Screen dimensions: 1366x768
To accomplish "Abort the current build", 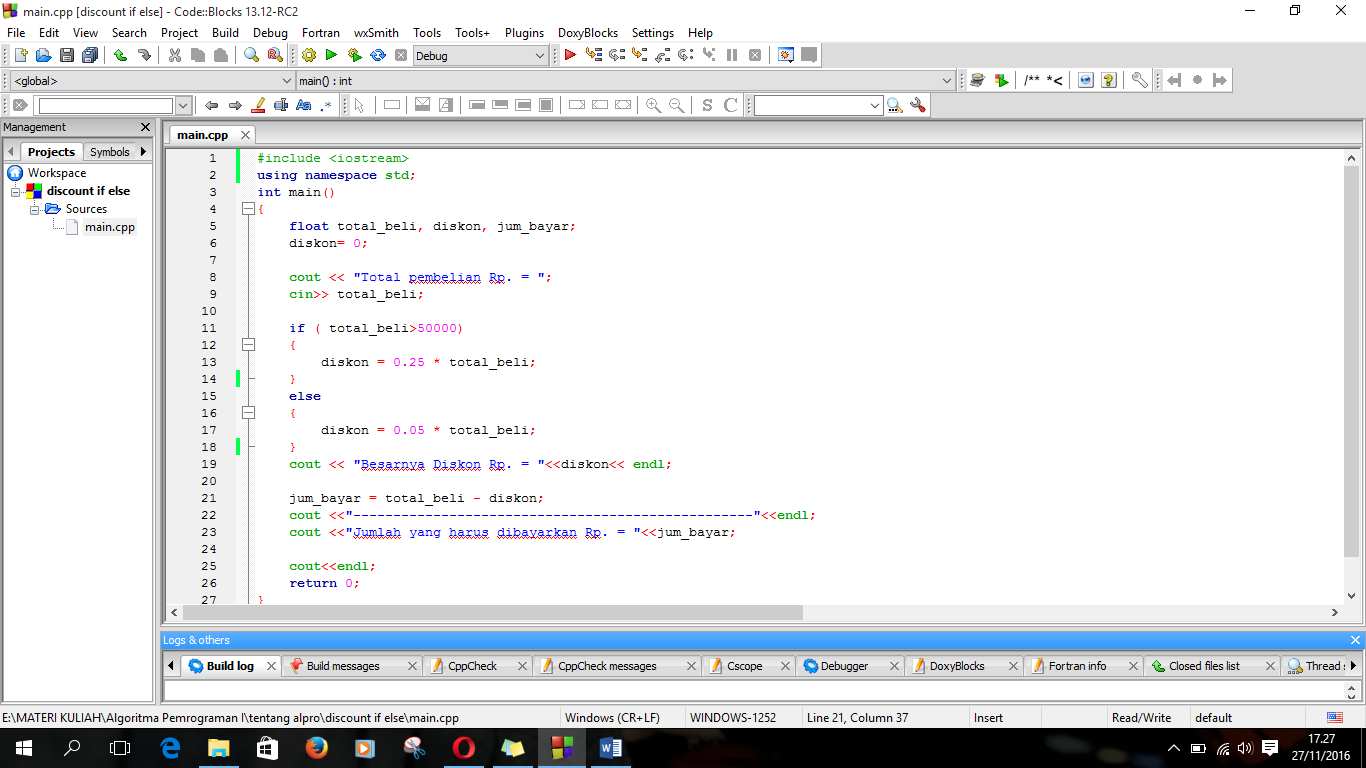I will 401,55.
